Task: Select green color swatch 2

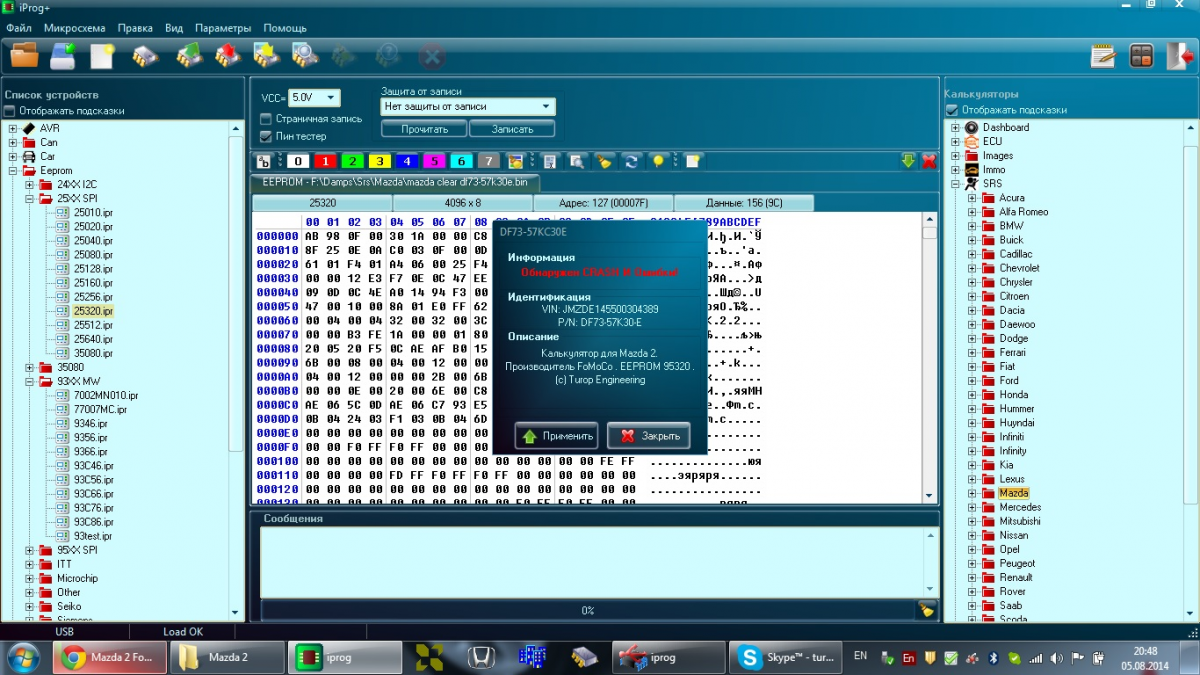Action: (x=352, y=161)
